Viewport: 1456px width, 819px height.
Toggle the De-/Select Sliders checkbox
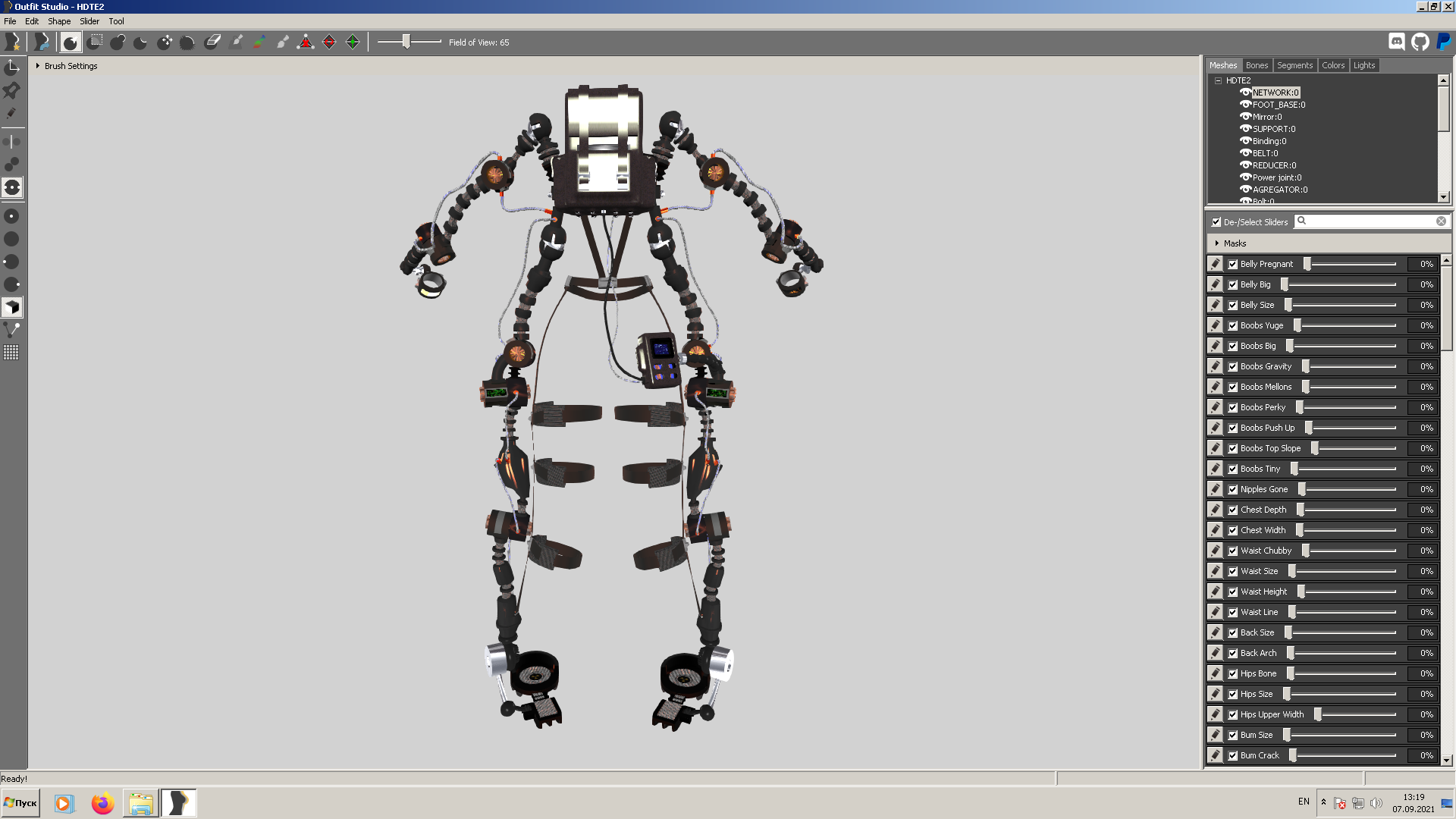(1216, 222)
